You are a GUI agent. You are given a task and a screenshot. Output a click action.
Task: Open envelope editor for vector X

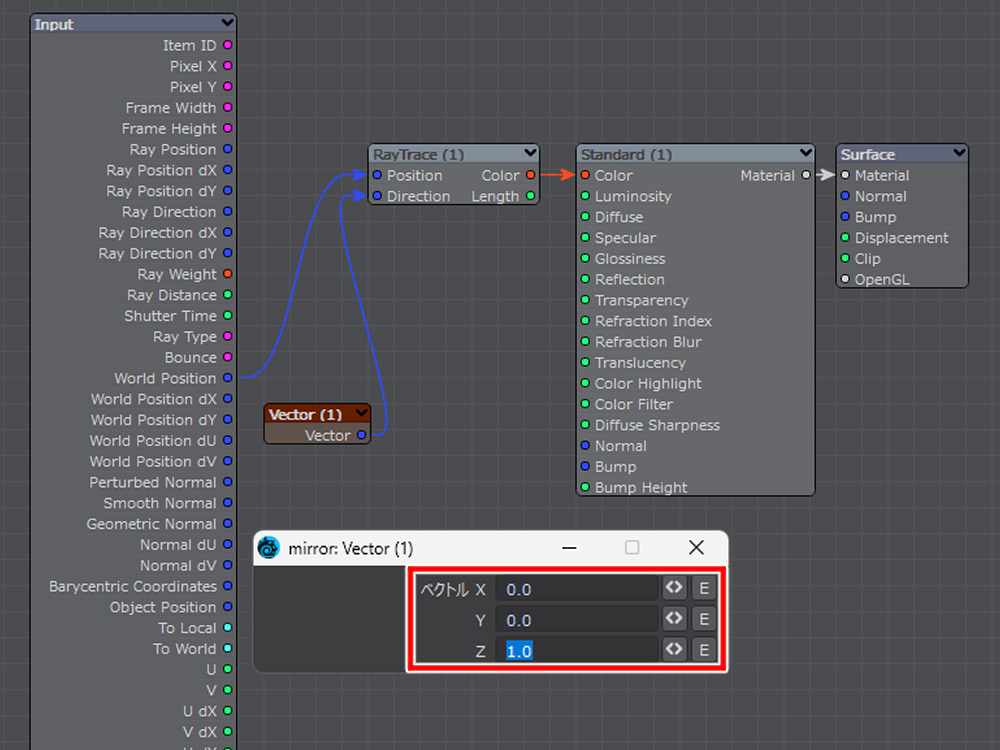703,589
